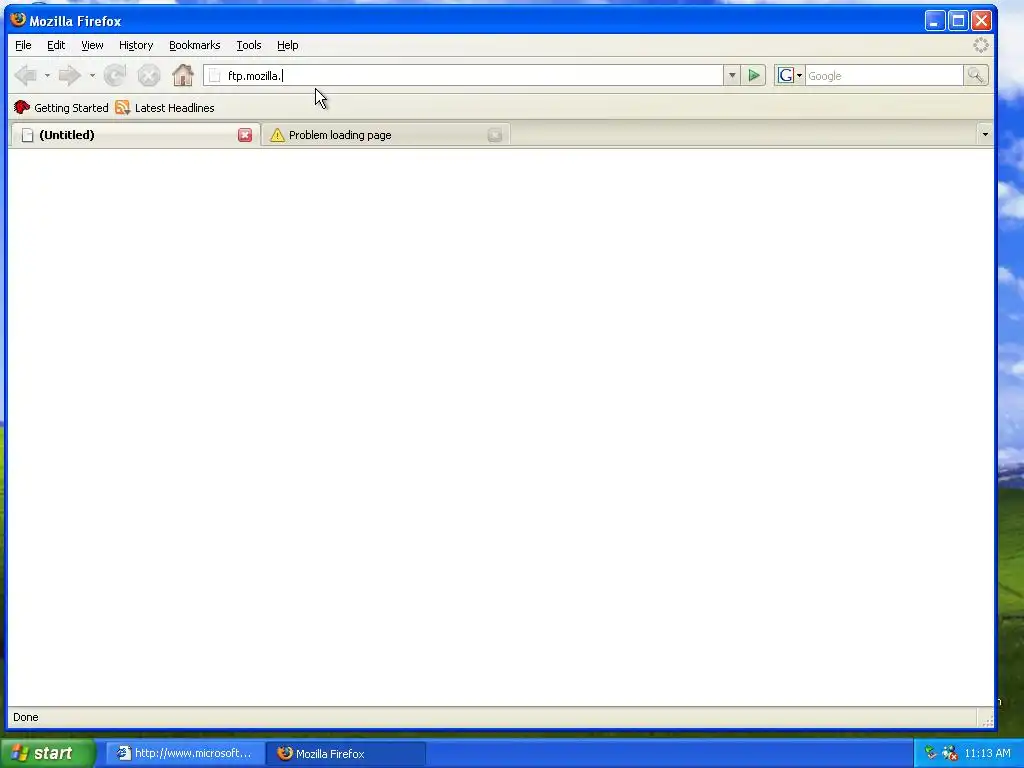Screen dimensions: 1024x768
Task: Open the Windows Start menu
Action: (x=47, y=754)
